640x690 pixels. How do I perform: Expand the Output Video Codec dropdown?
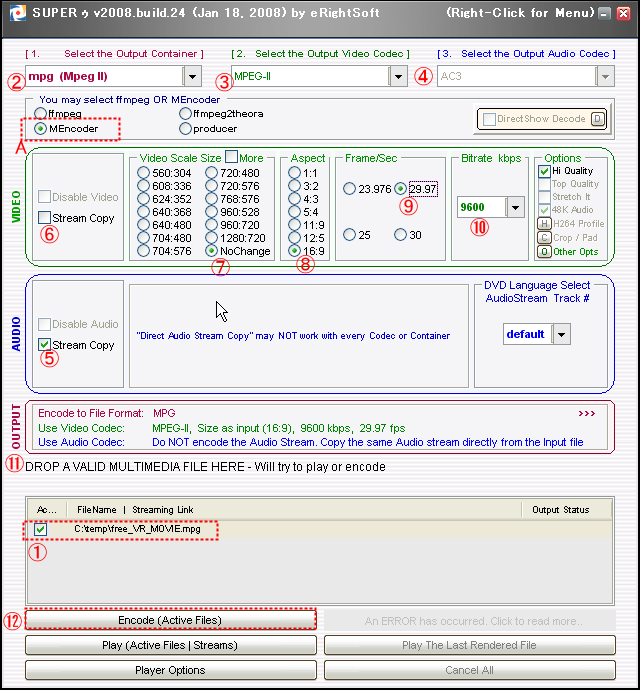(398, 76)
